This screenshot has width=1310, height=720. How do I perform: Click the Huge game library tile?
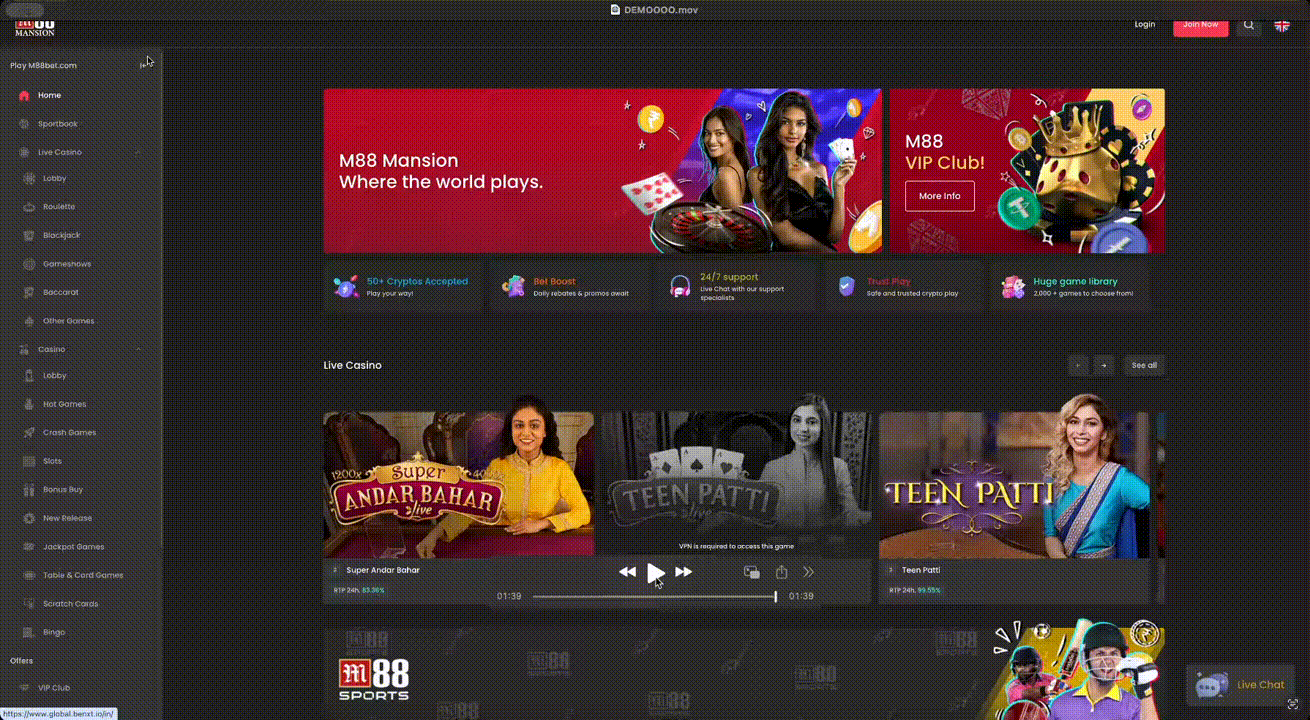coord(1070,287)
